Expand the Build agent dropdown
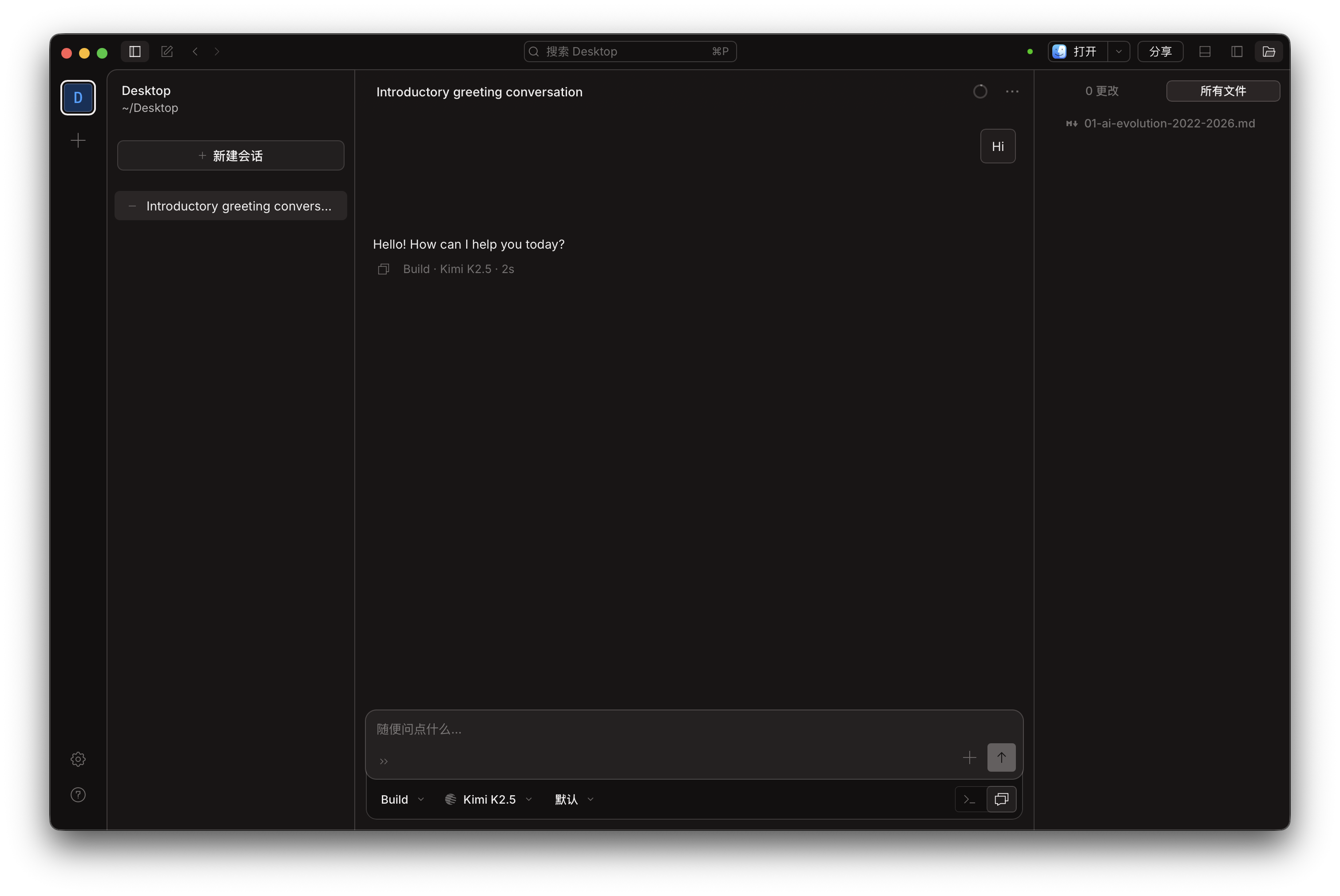 (x=402, y=799)
